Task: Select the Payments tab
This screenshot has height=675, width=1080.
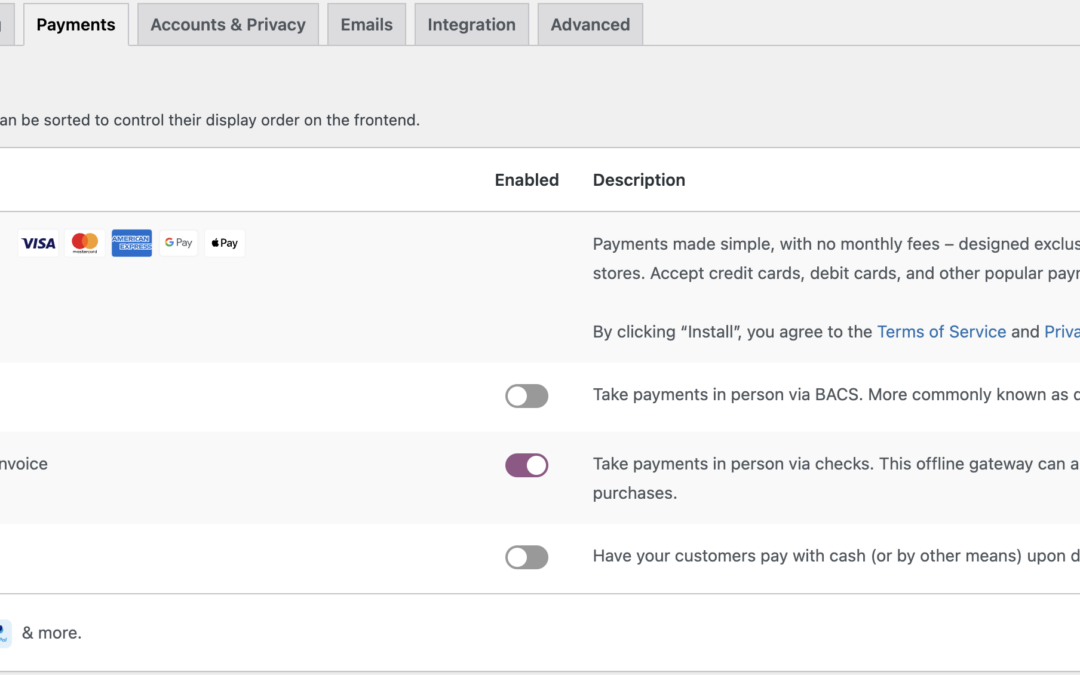Action: [x=76, y=25]
